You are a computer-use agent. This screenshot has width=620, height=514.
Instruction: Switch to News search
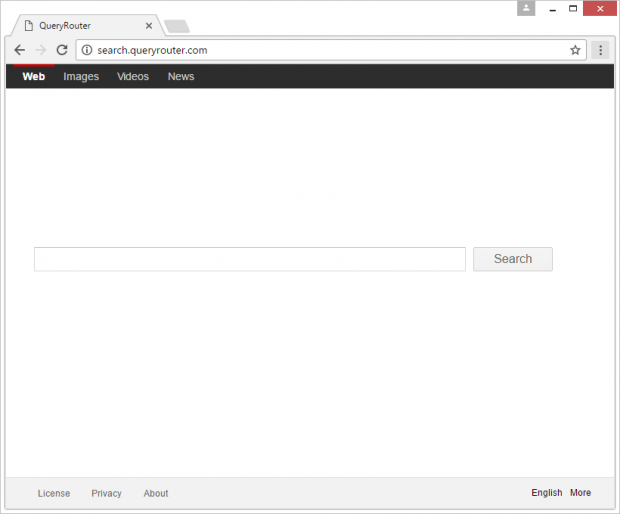pyautogui.click(x=181, y=76)
